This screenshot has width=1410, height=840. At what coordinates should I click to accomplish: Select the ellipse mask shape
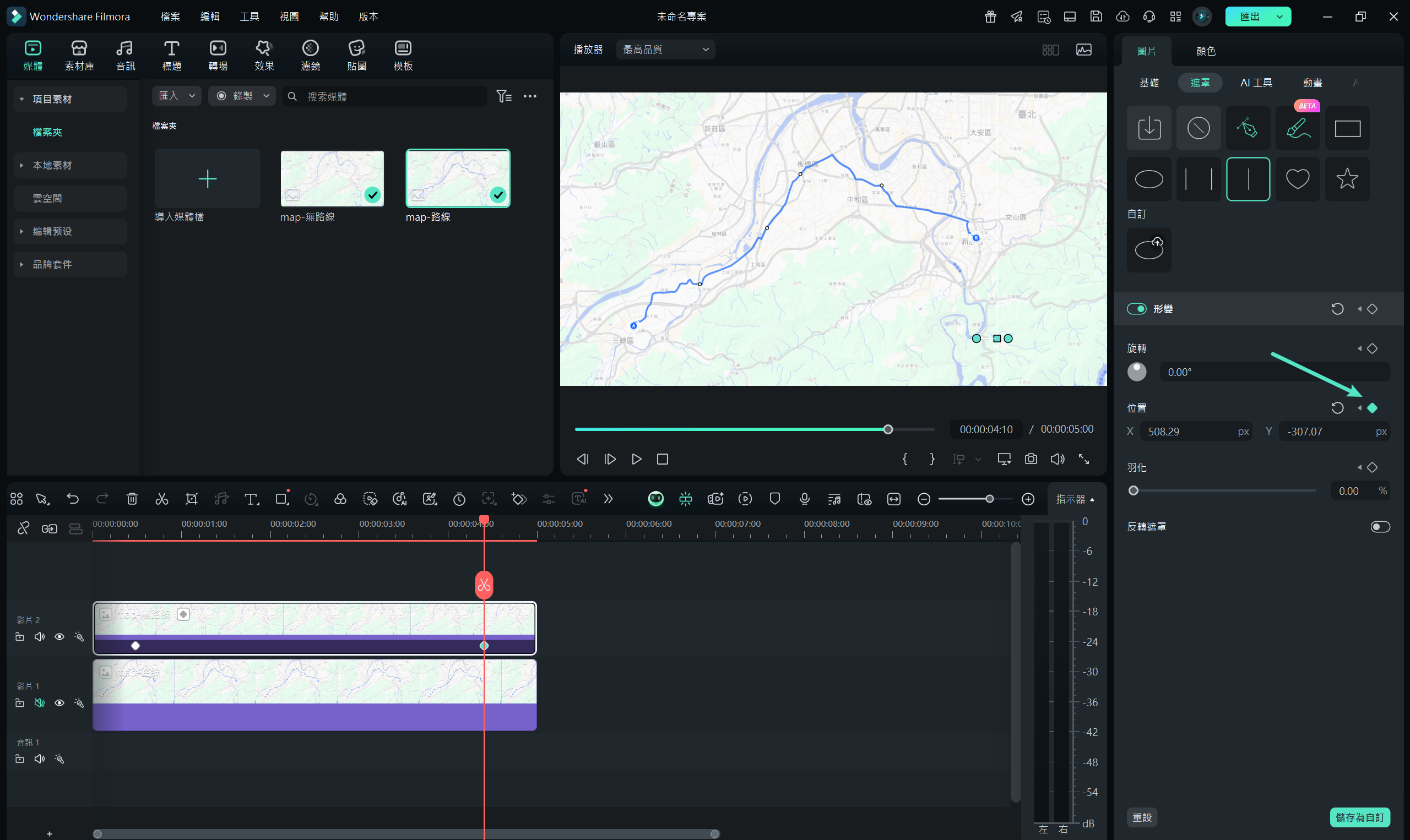click(1149, 179)
